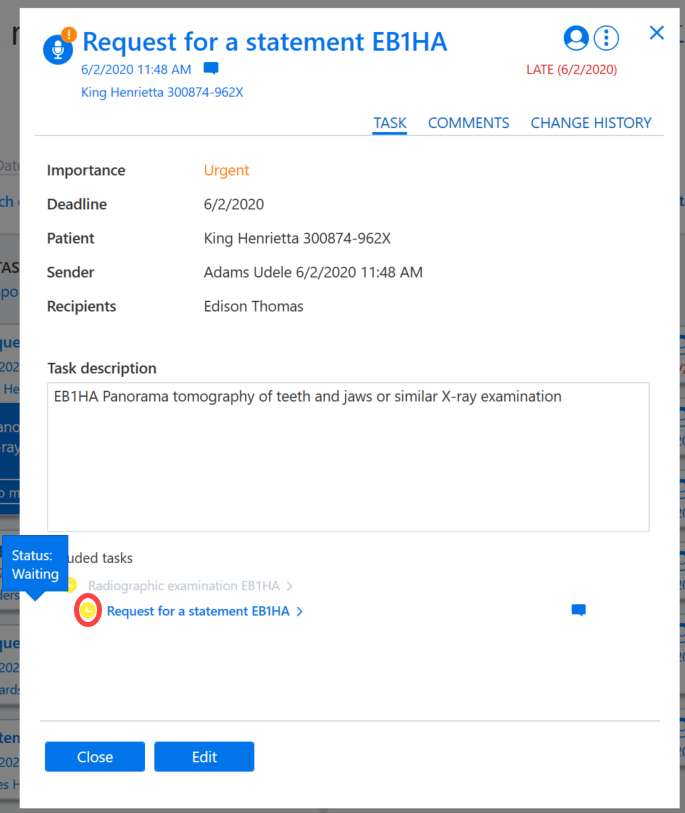685x813 pixels.
Task: Close the task dialog with X
Action: [656, 33]
